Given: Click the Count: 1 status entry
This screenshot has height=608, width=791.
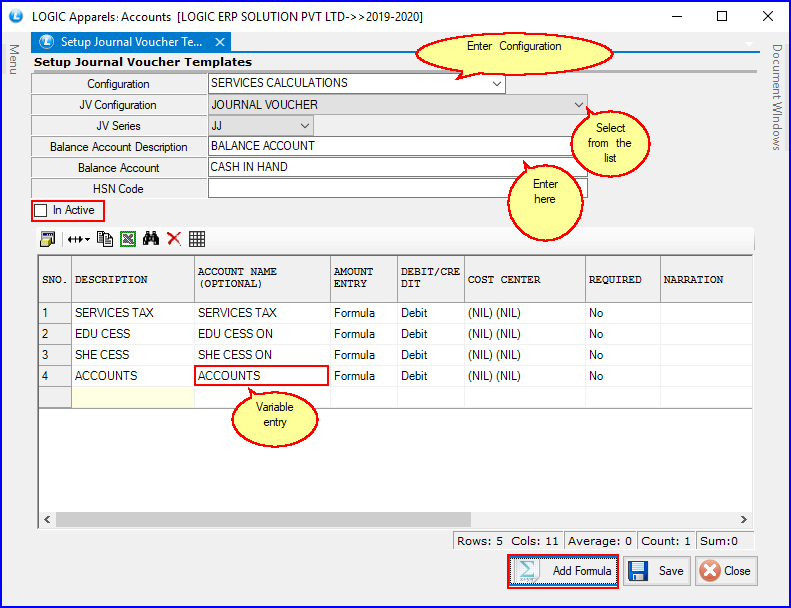Looking at the screenshot, I should point(666,541).
